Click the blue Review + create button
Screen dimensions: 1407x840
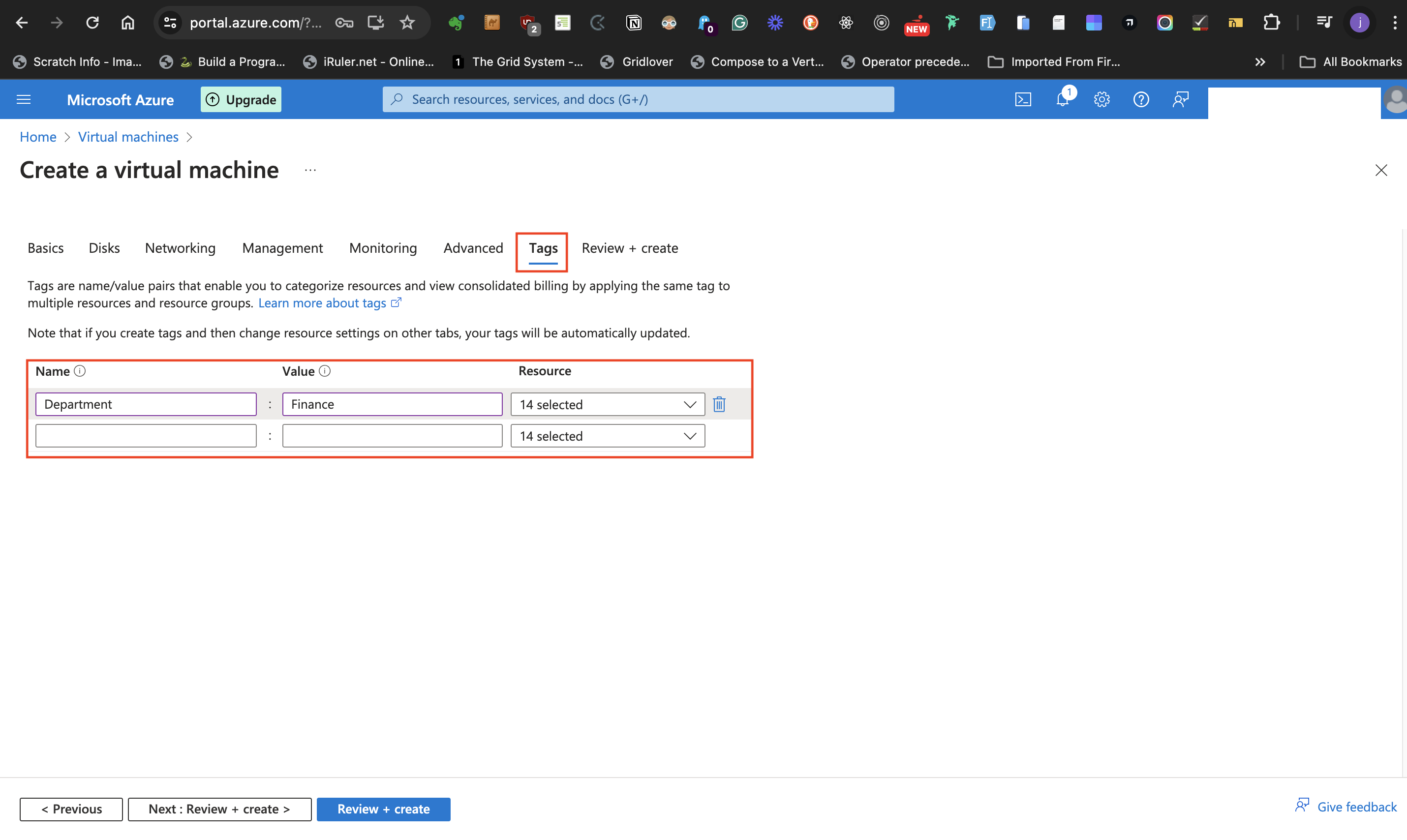tap(383, 809)
